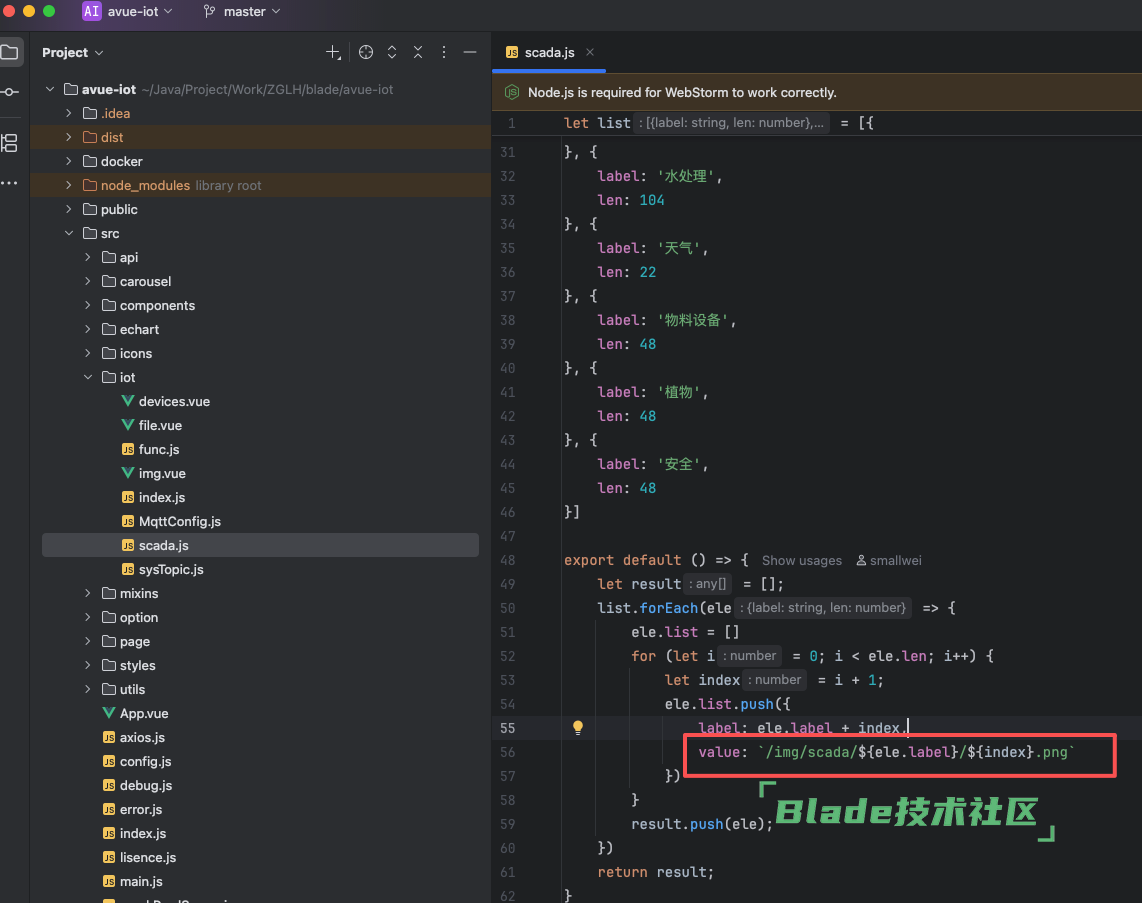This screenshot has width=1142, height=903.
Task: Open the Commit tool window icon in sidebar
Action: tap(10, 92)
